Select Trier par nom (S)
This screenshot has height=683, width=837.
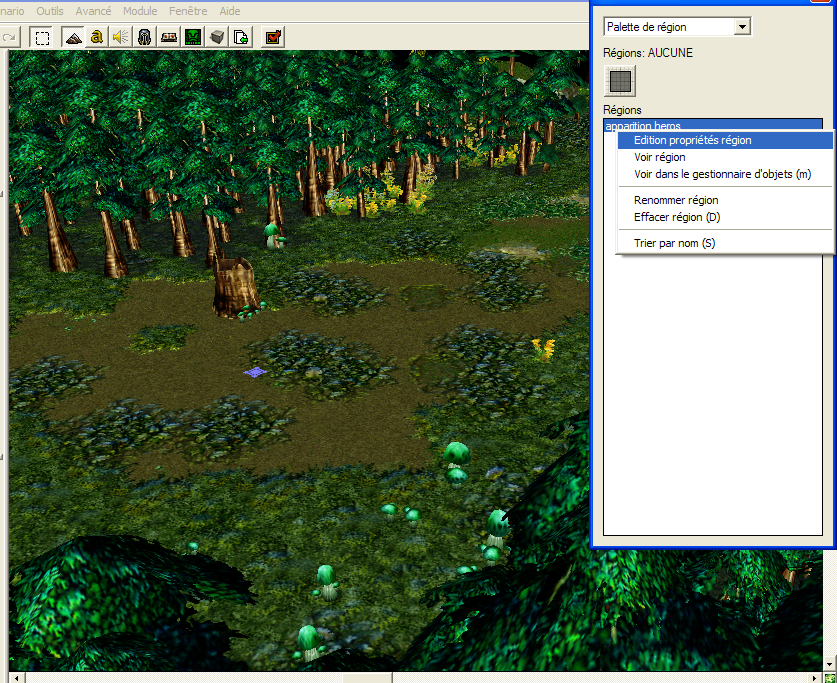pyautogui.click(x=674, y=243)
